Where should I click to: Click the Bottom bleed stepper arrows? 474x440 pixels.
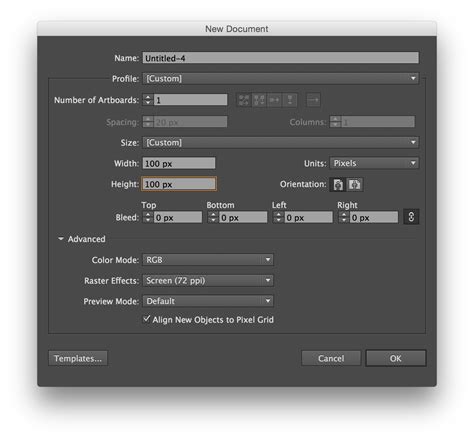tap(213, 217)
